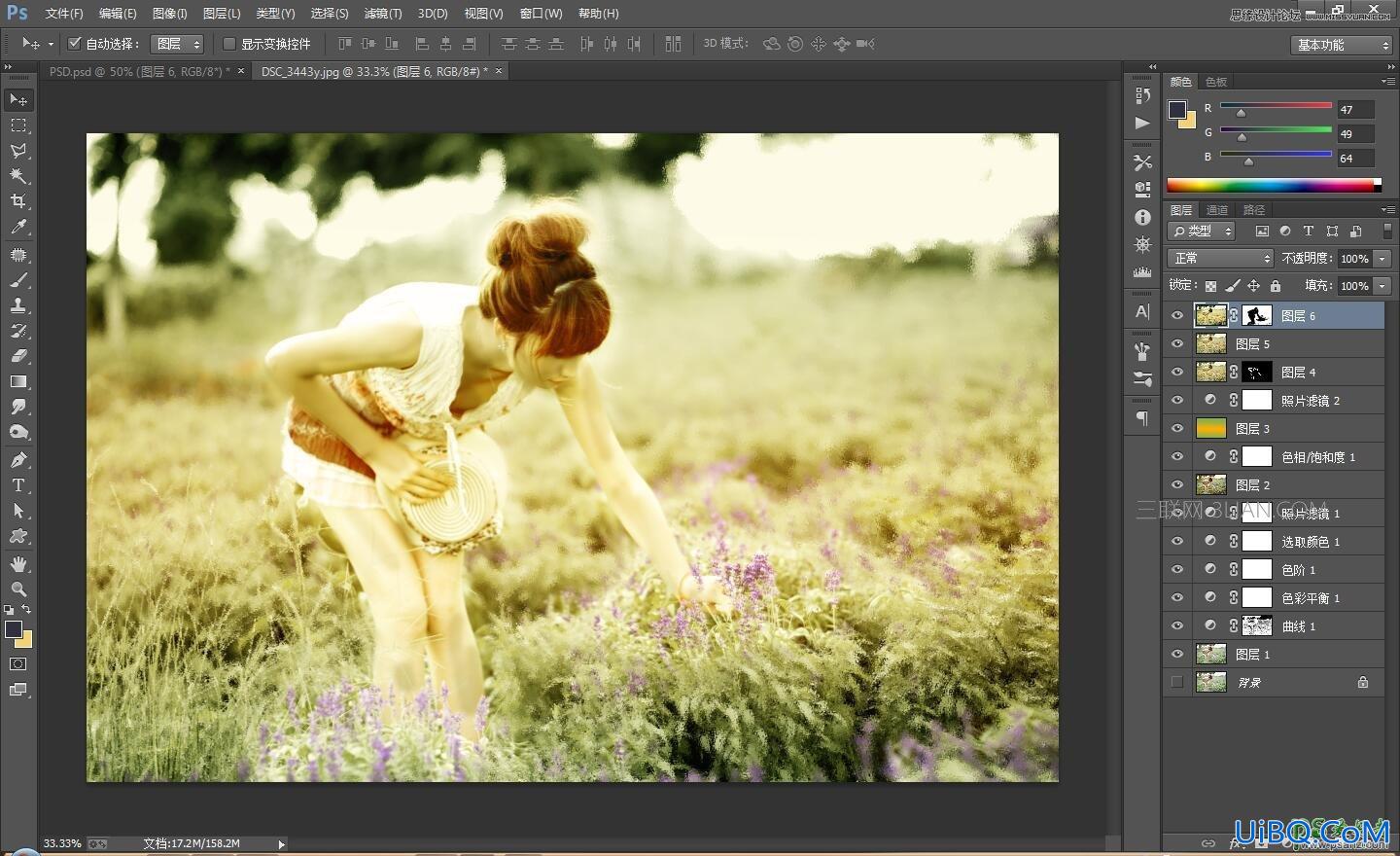Select the Clone Stamp tool
Viewport: 1400px width, 856px height.
[x=18, y=305]
